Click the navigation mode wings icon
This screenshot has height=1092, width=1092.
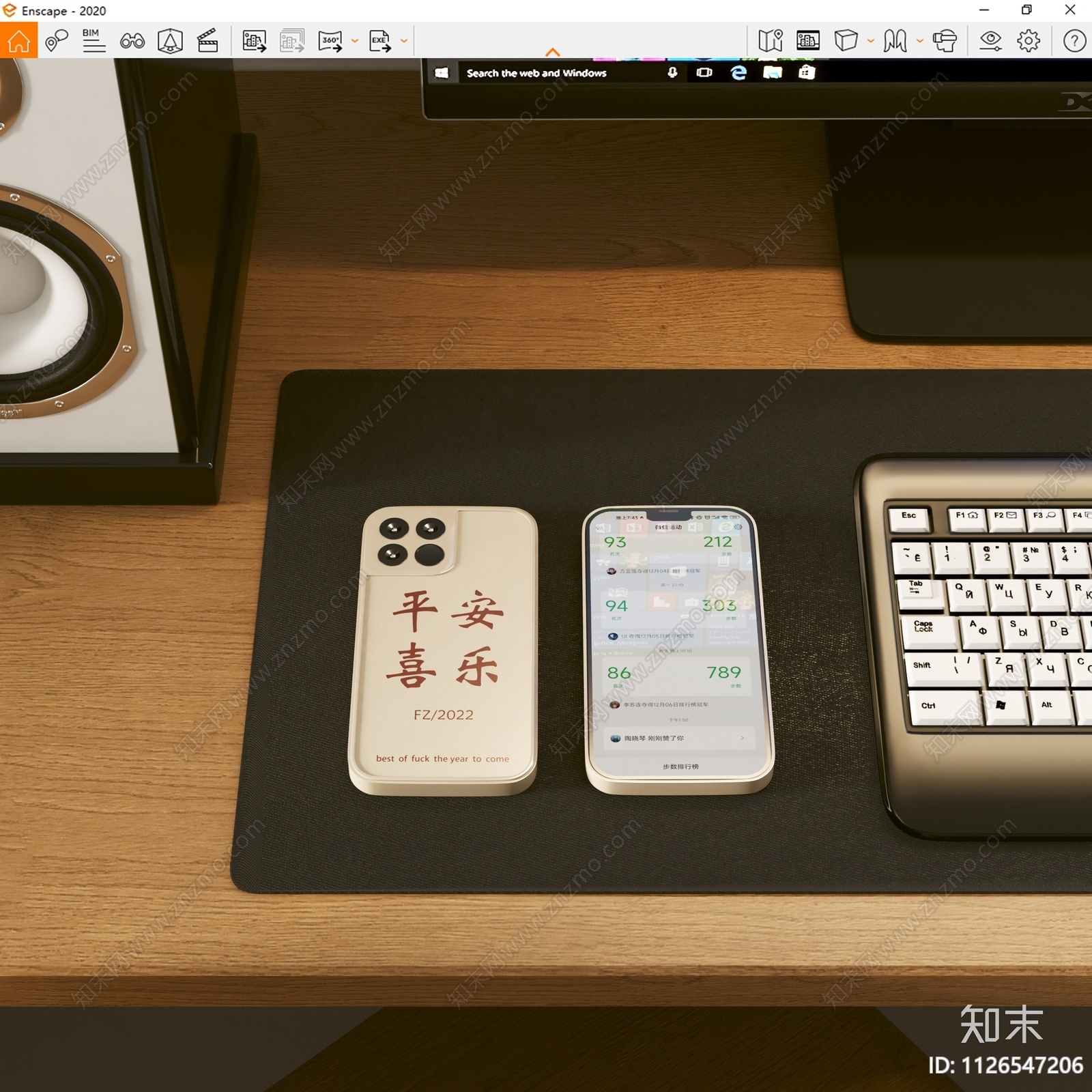click(895, 41)
